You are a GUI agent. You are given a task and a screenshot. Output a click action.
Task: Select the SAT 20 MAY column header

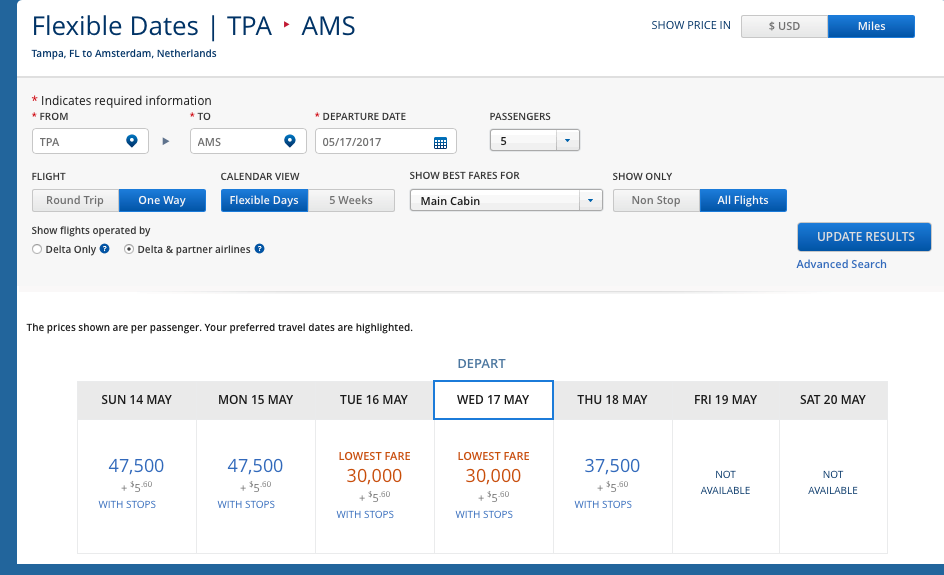point(833,400)
